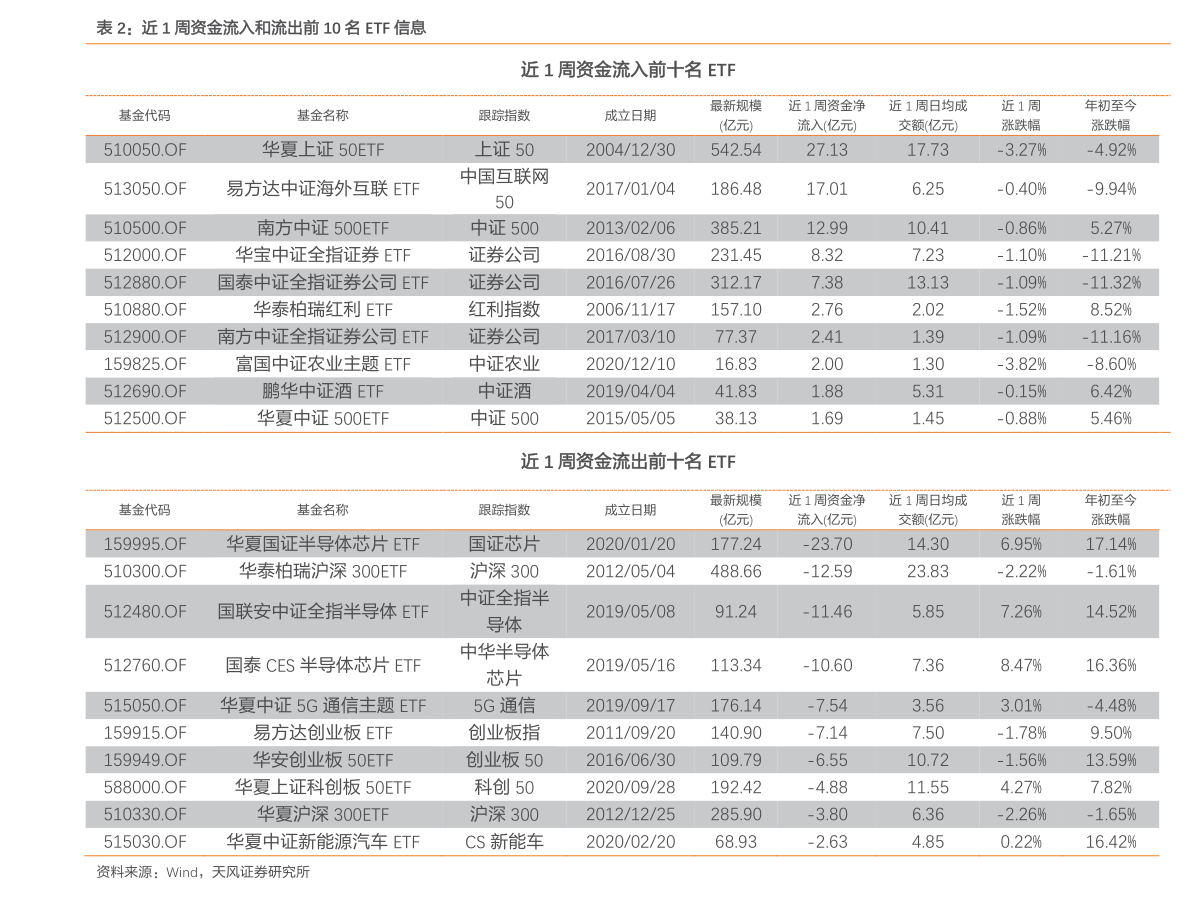Click the 华夏中证新能源汽车 ETF row

324,841
